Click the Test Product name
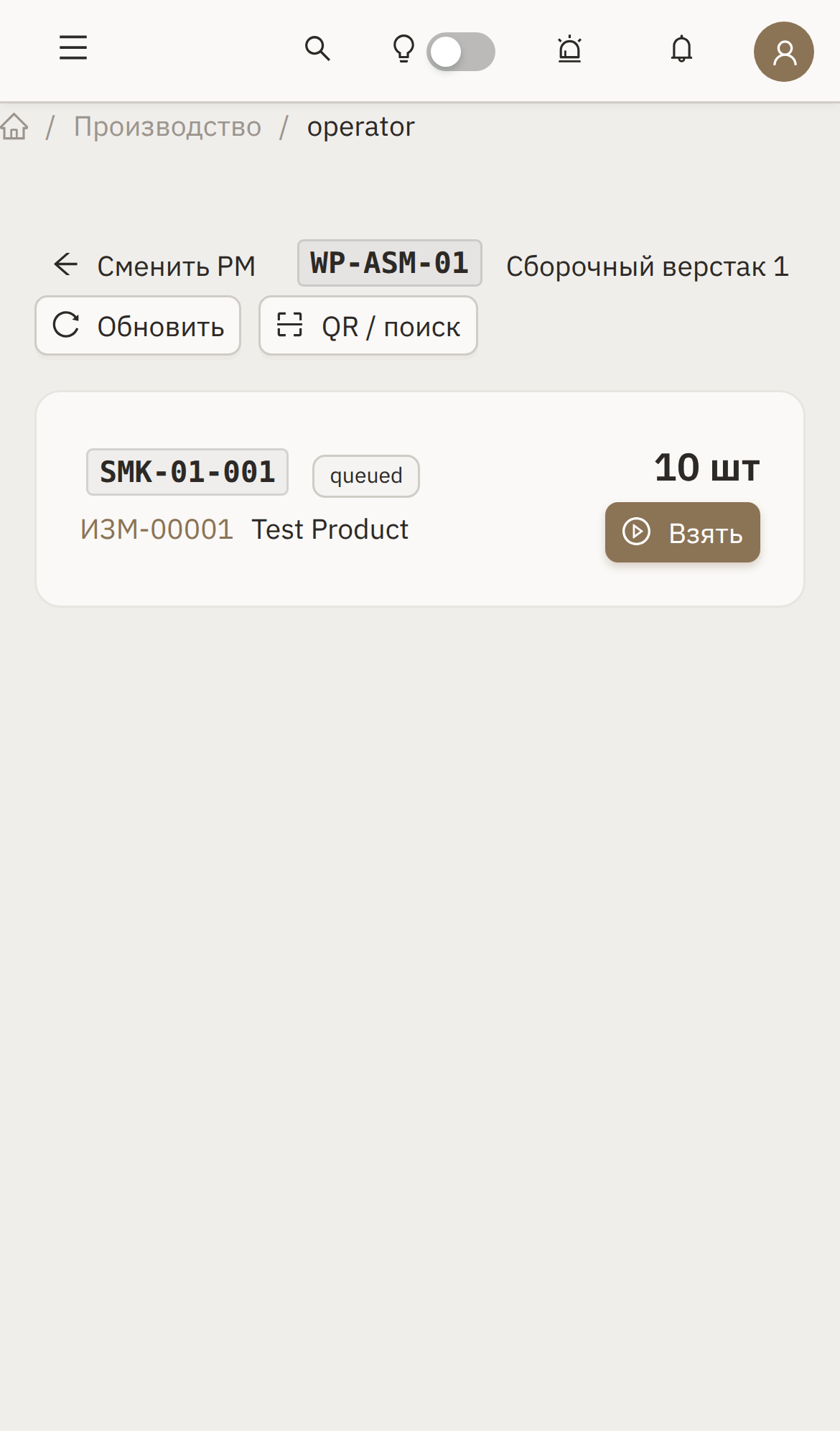The image size is (840, 1431). 330,529
